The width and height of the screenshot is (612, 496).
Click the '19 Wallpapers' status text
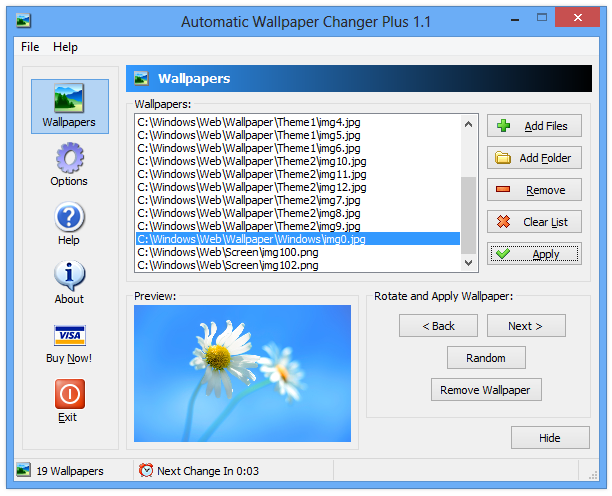click(x=70, y=471)
